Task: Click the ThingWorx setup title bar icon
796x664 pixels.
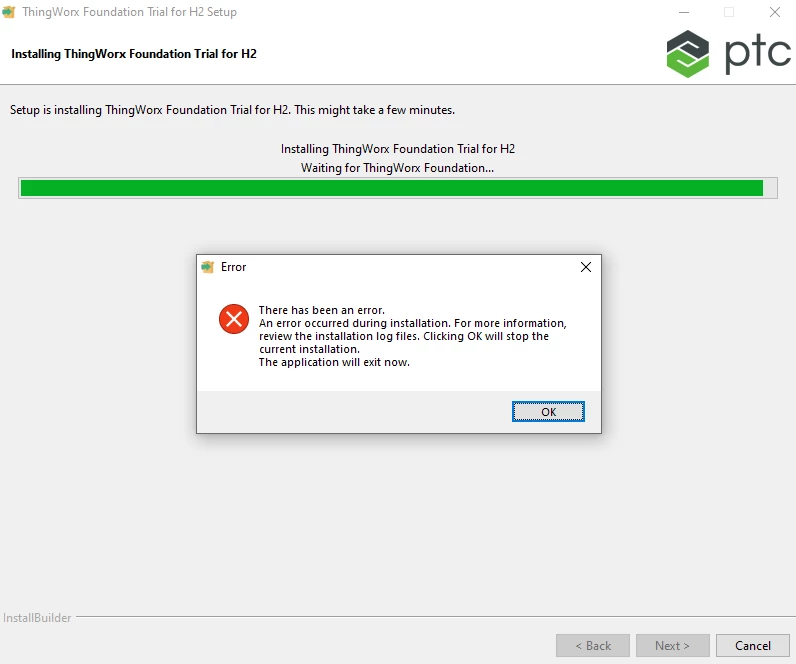Action: tap(9, 12)
